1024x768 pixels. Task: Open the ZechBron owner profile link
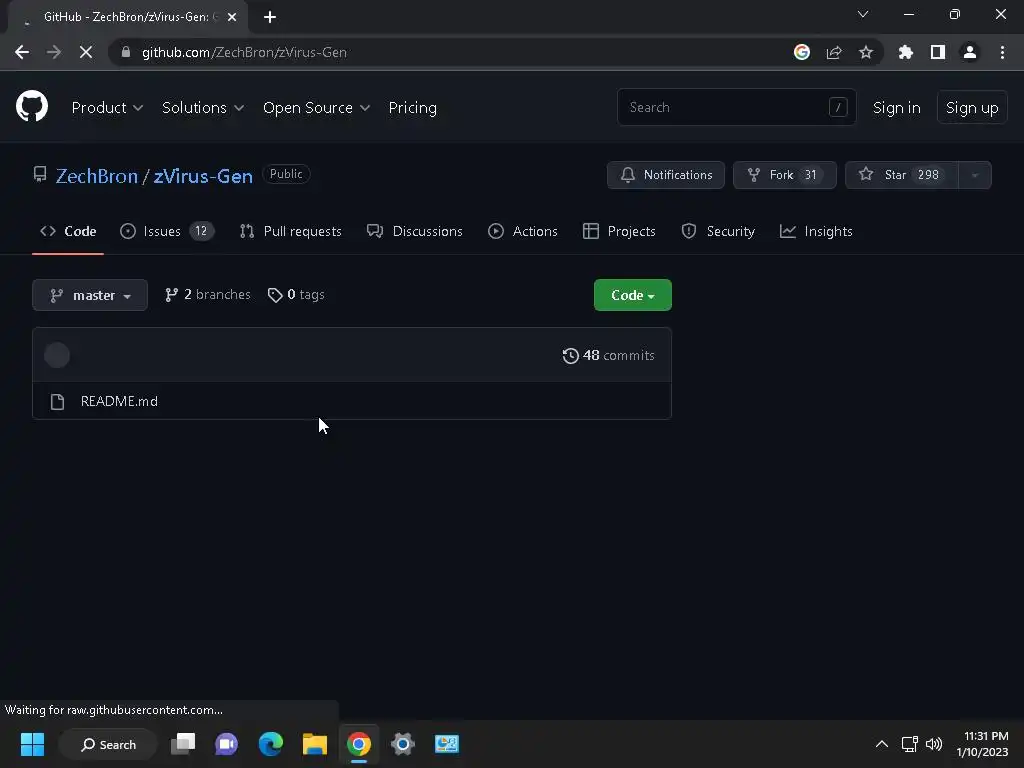[x=97, y=176]
